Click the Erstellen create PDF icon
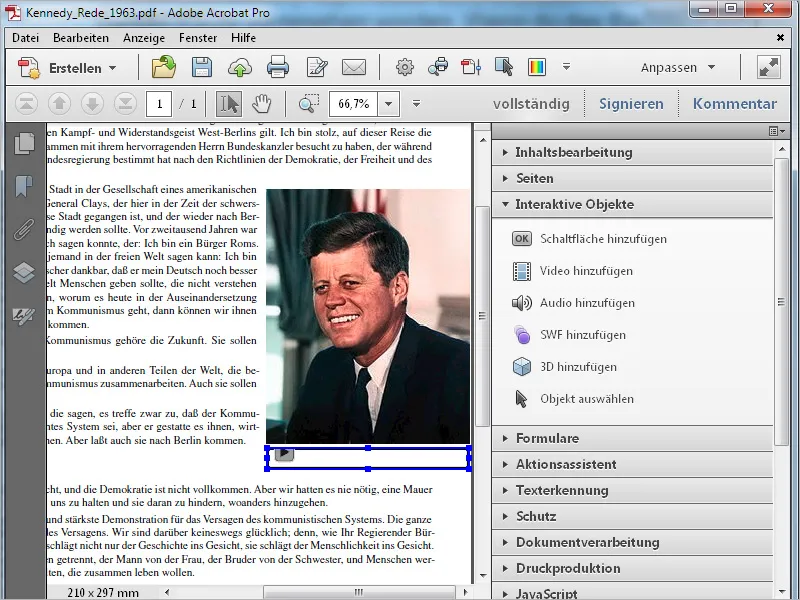The width and height of the screenshot is (800, 600). (x=29, y=68)
